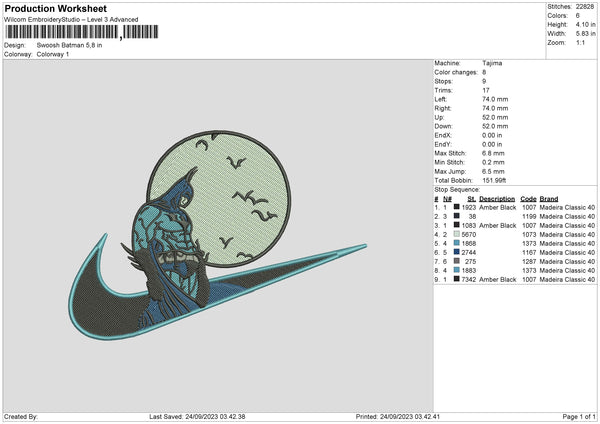Click the Machine value Tajima
Viewport: 600px width, 424px height.
tap(492, 63)
